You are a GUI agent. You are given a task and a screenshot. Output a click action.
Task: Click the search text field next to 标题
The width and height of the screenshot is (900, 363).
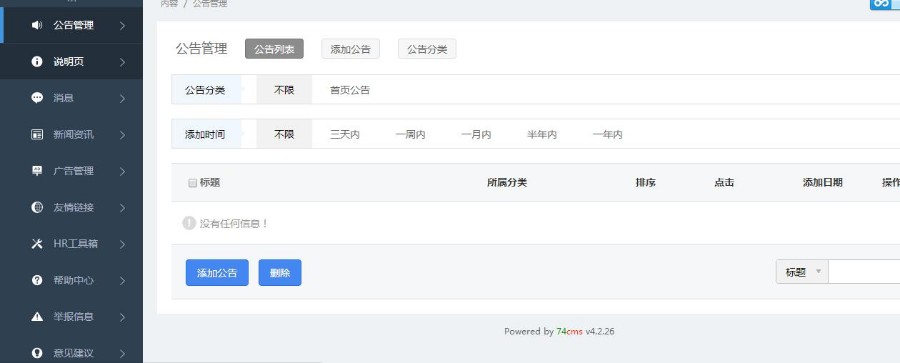(864, 272)
